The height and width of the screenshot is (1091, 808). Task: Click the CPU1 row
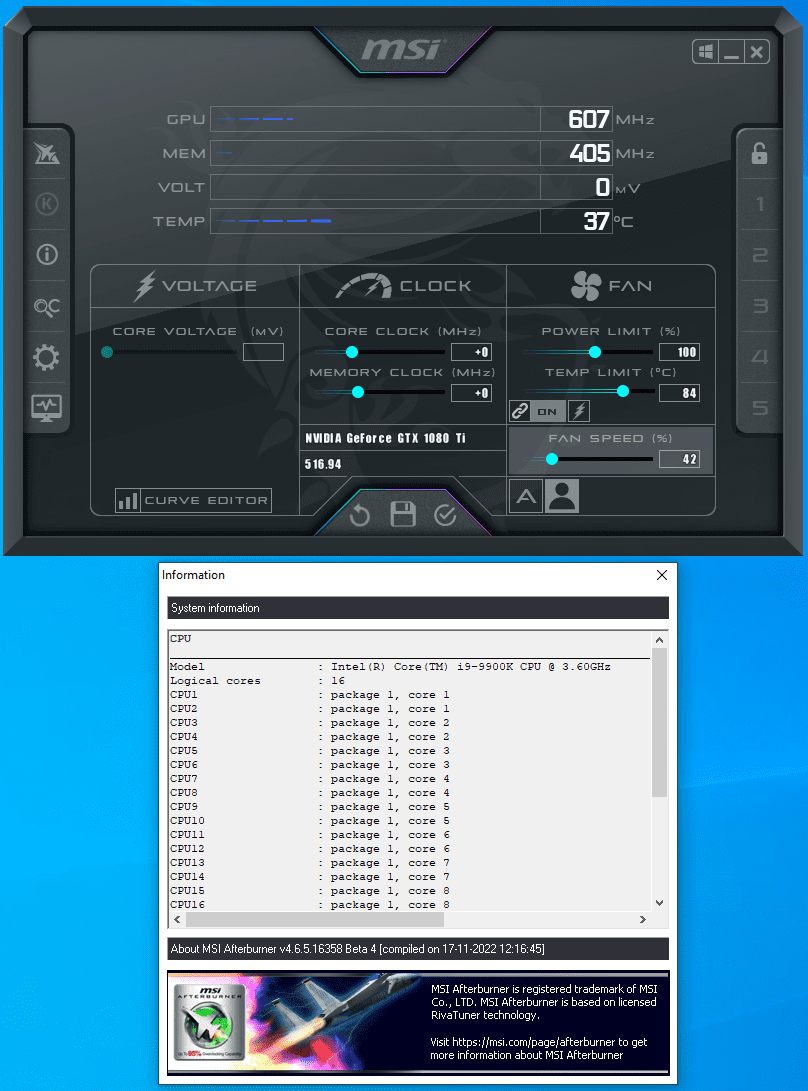coord(310,694)
